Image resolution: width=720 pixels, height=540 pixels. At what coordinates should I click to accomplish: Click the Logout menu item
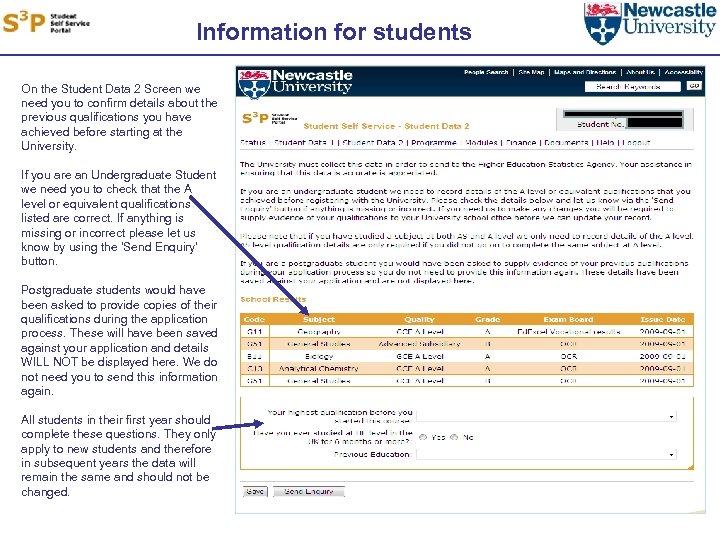[636, 142]
